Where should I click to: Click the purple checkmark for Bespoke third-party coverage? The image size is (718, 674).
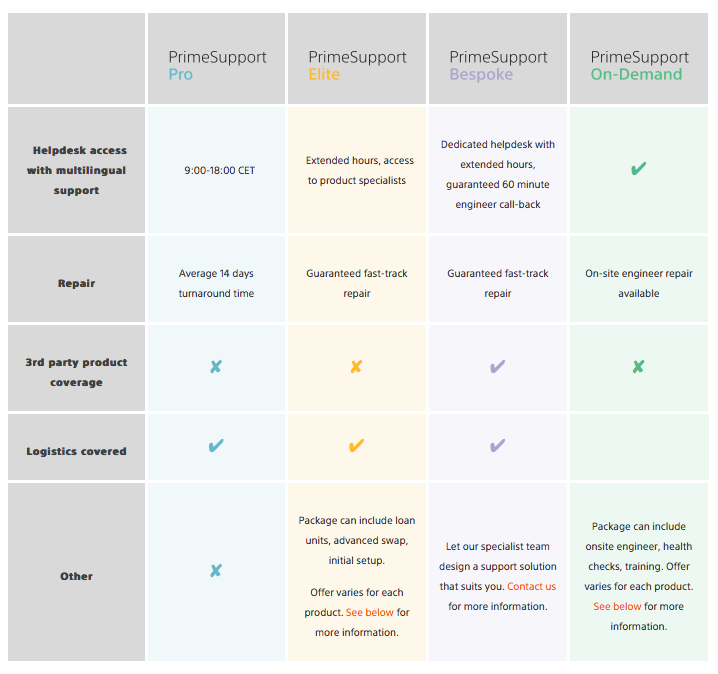(x=498, y=366)
